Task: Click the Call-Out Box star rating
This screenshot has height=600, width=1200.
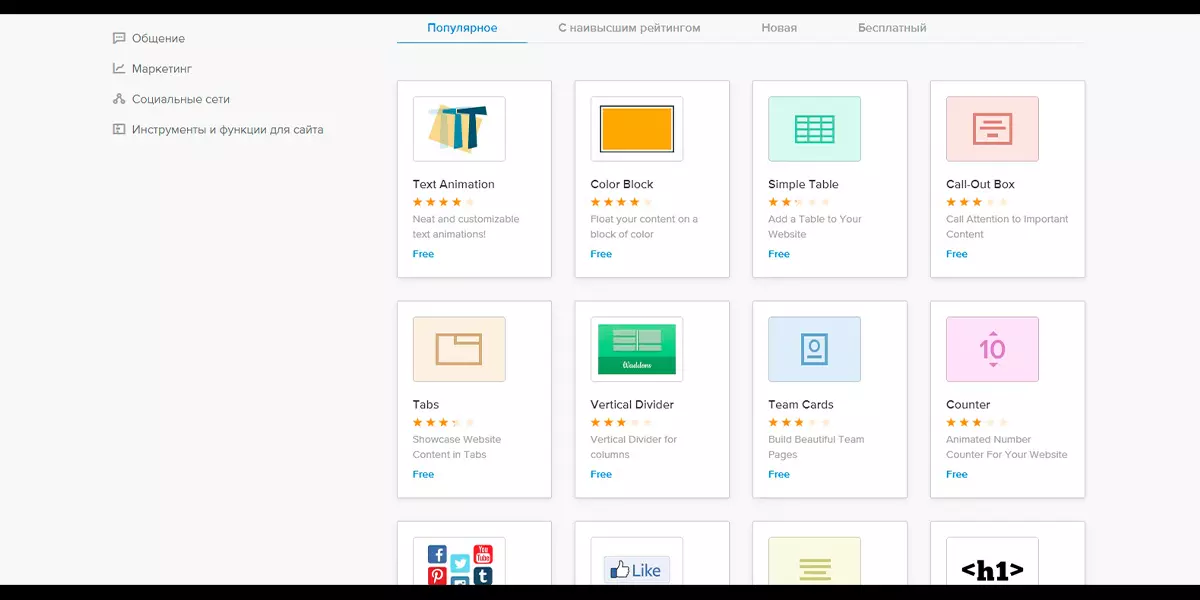Action: point(977,202)
